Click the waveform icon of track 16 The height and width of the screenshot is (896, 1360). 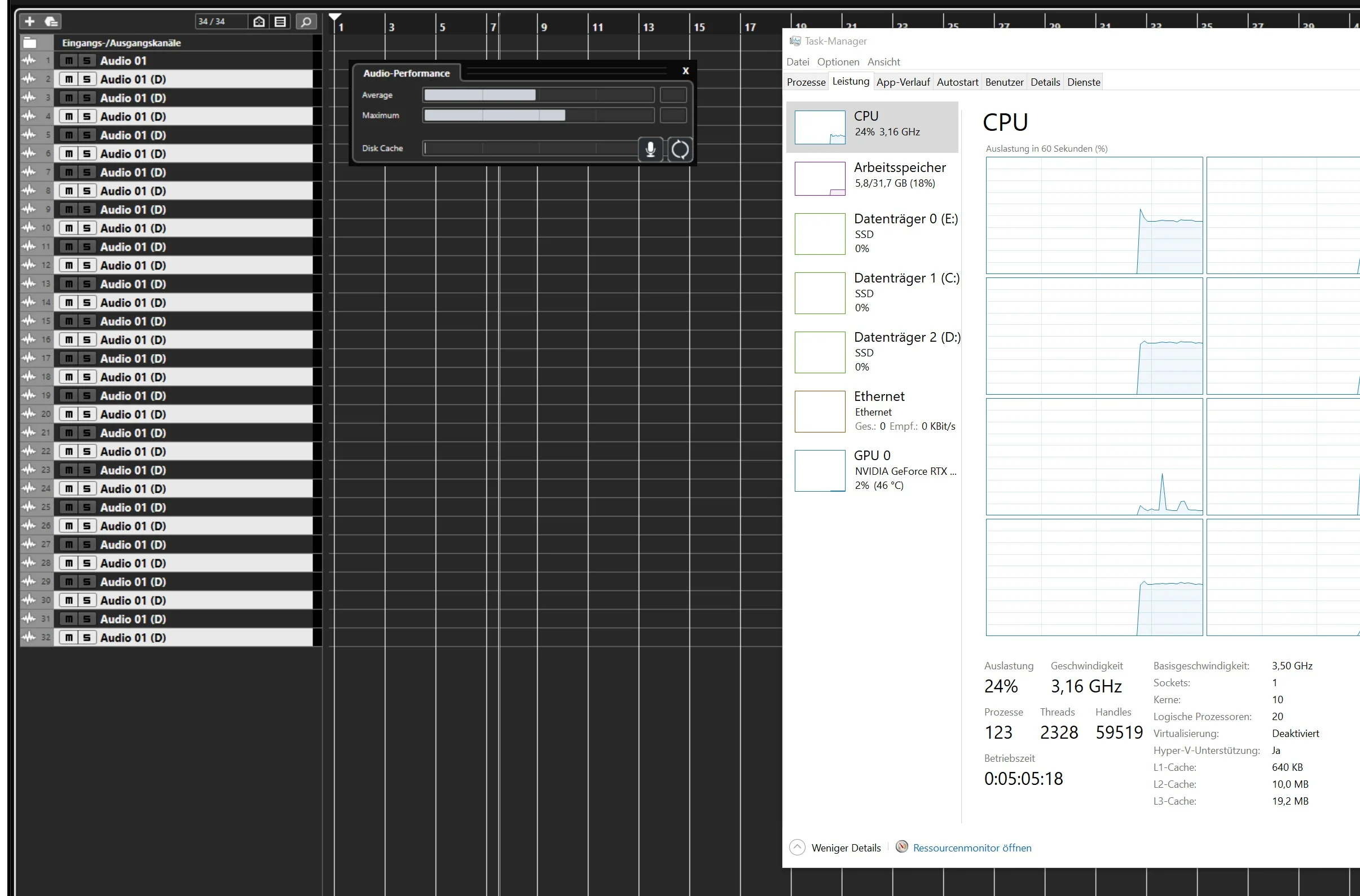(x=28, y=339)
